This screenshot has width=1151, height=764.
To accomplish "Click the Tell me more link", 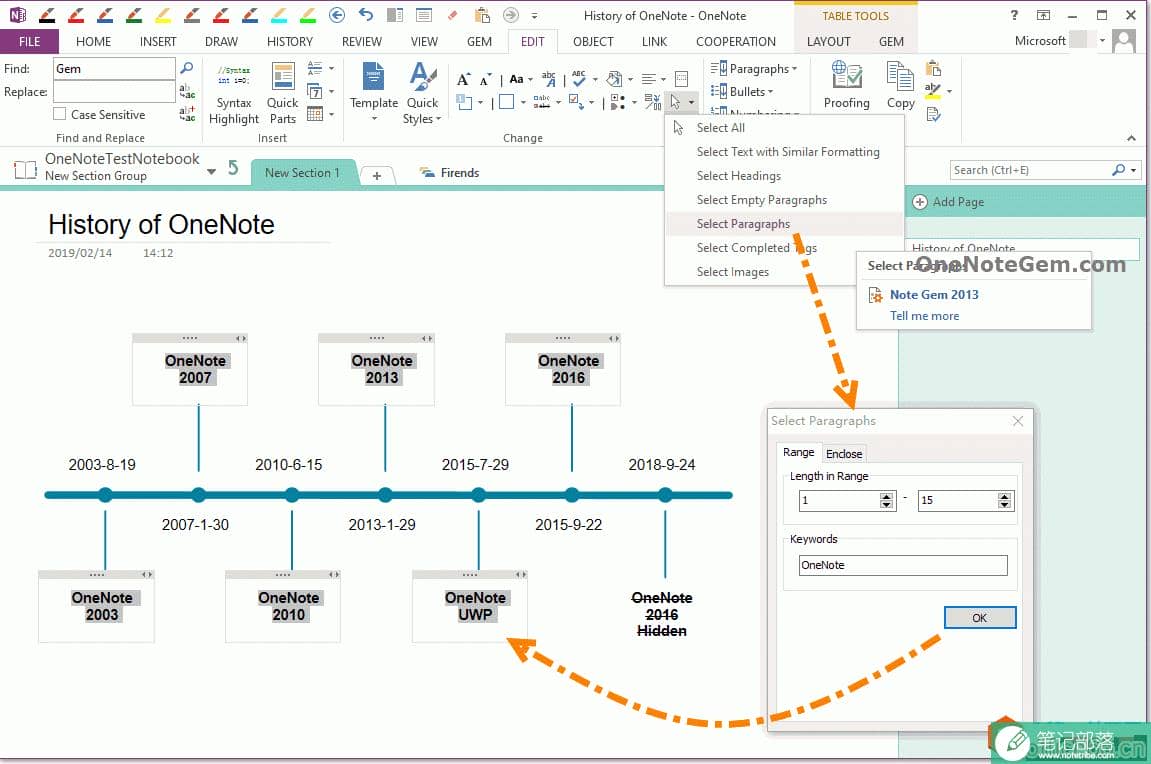I will pos(924,316).
